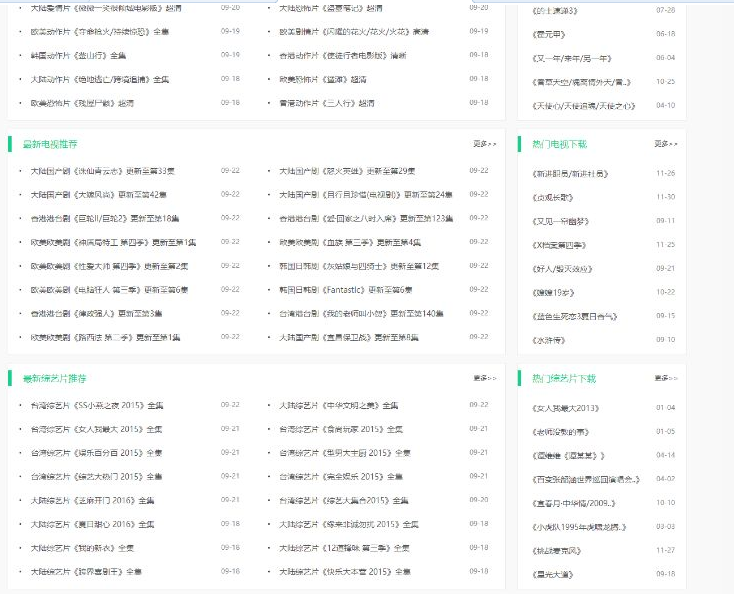
Task: Open 《好人/毁灭效应》in 热门电视下载
Action: coord(562,269)
